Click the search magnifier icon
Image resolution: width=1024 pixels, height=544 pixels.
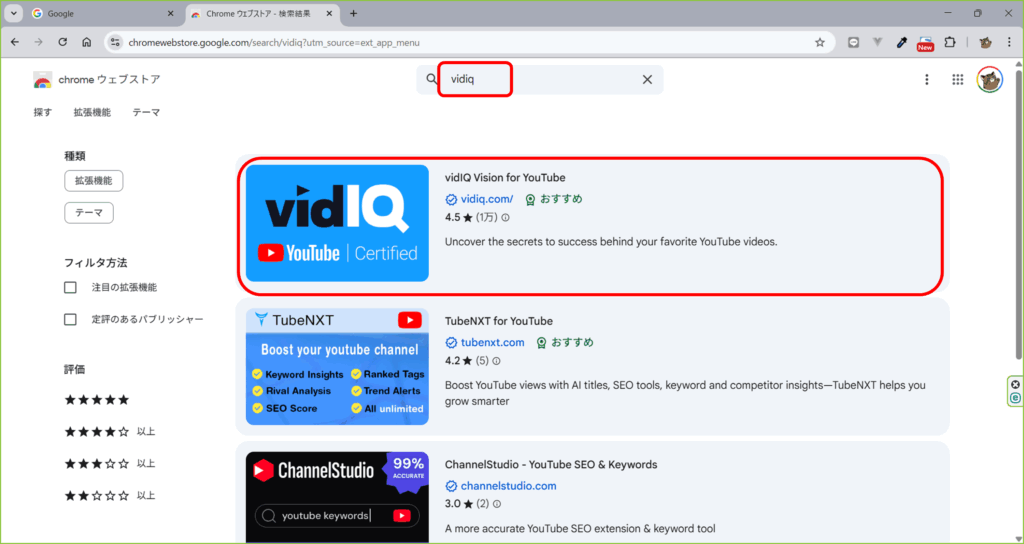click(432, 80)
